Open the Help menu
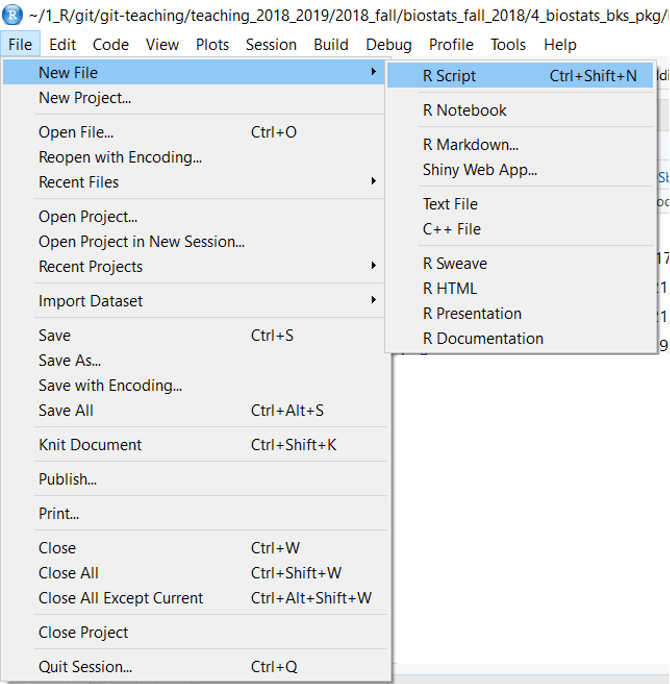Image resolution: width=670 pixels, height=684 pixels. [560, 44]
